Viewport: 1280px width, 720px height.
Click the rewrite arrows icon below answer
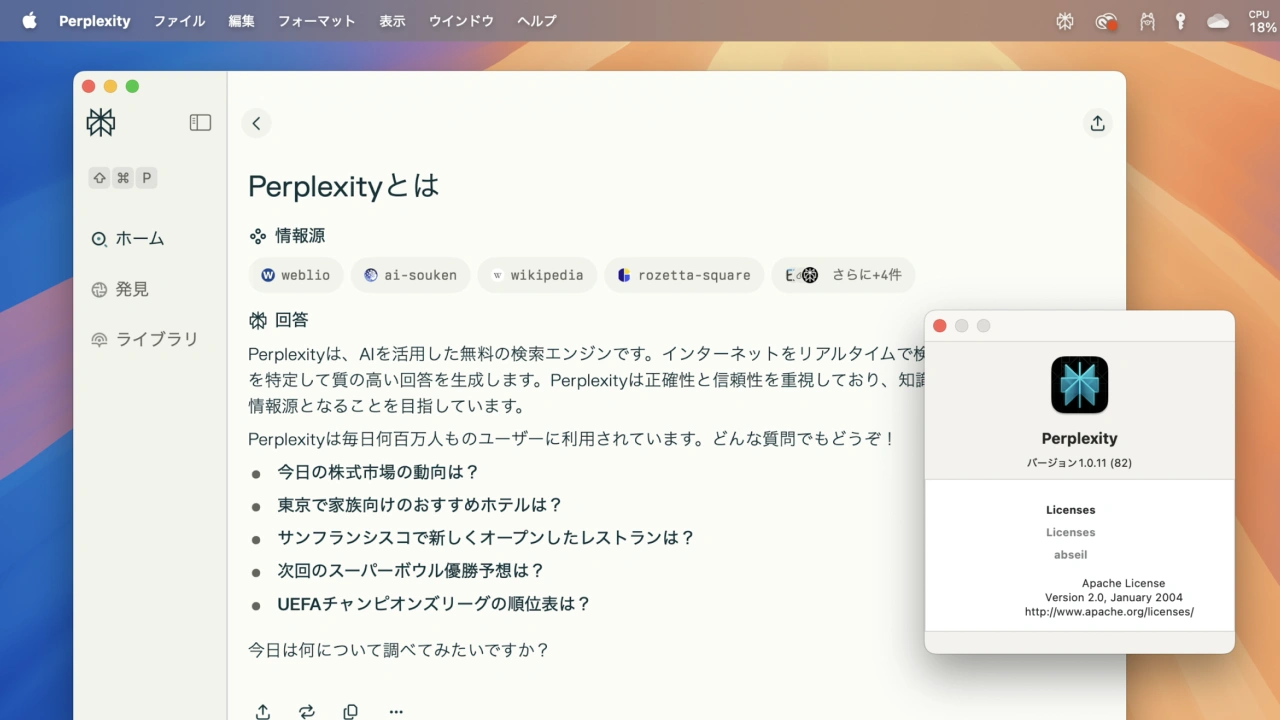point(307,712)
